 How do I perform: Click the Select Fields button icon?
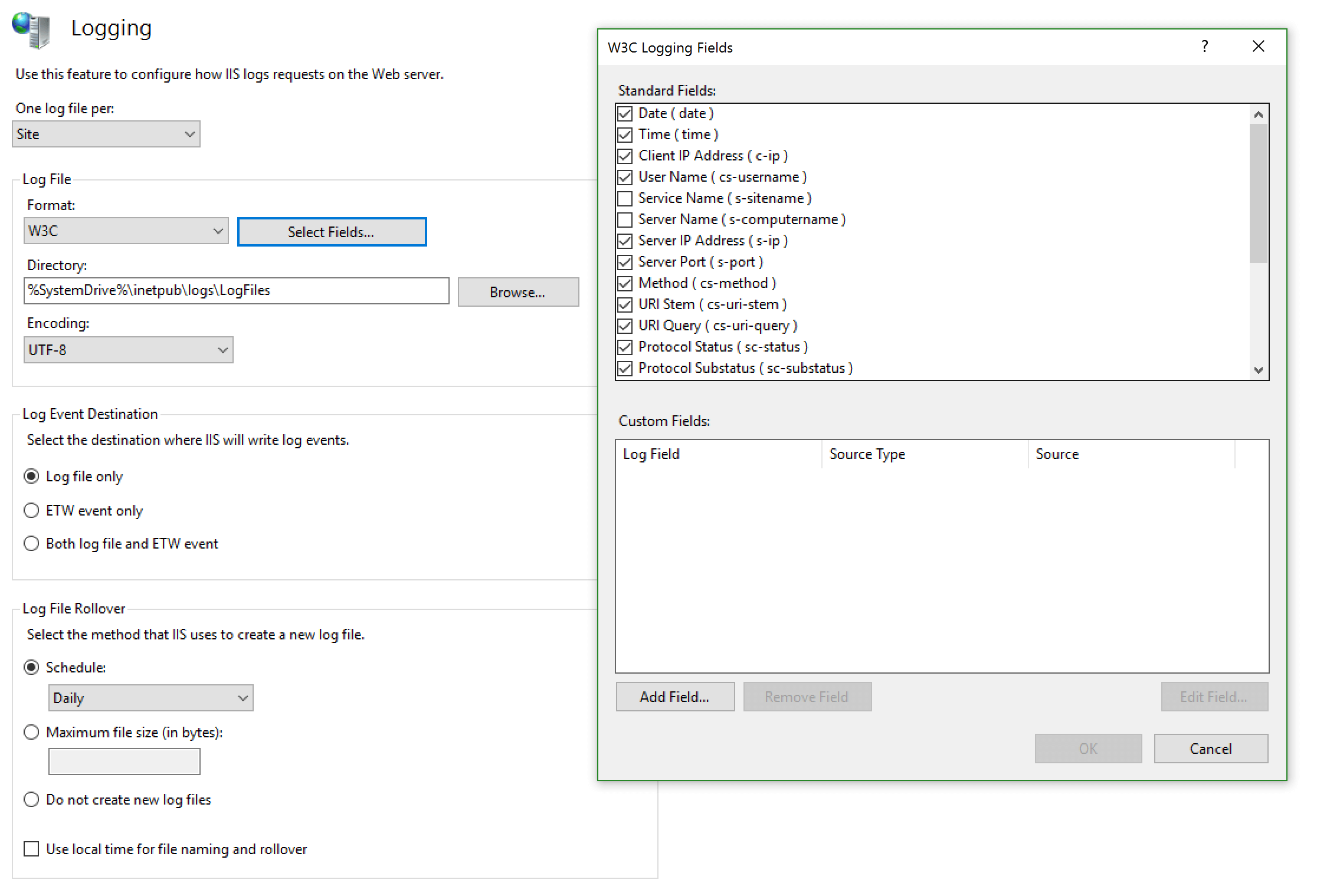[329, 231]
